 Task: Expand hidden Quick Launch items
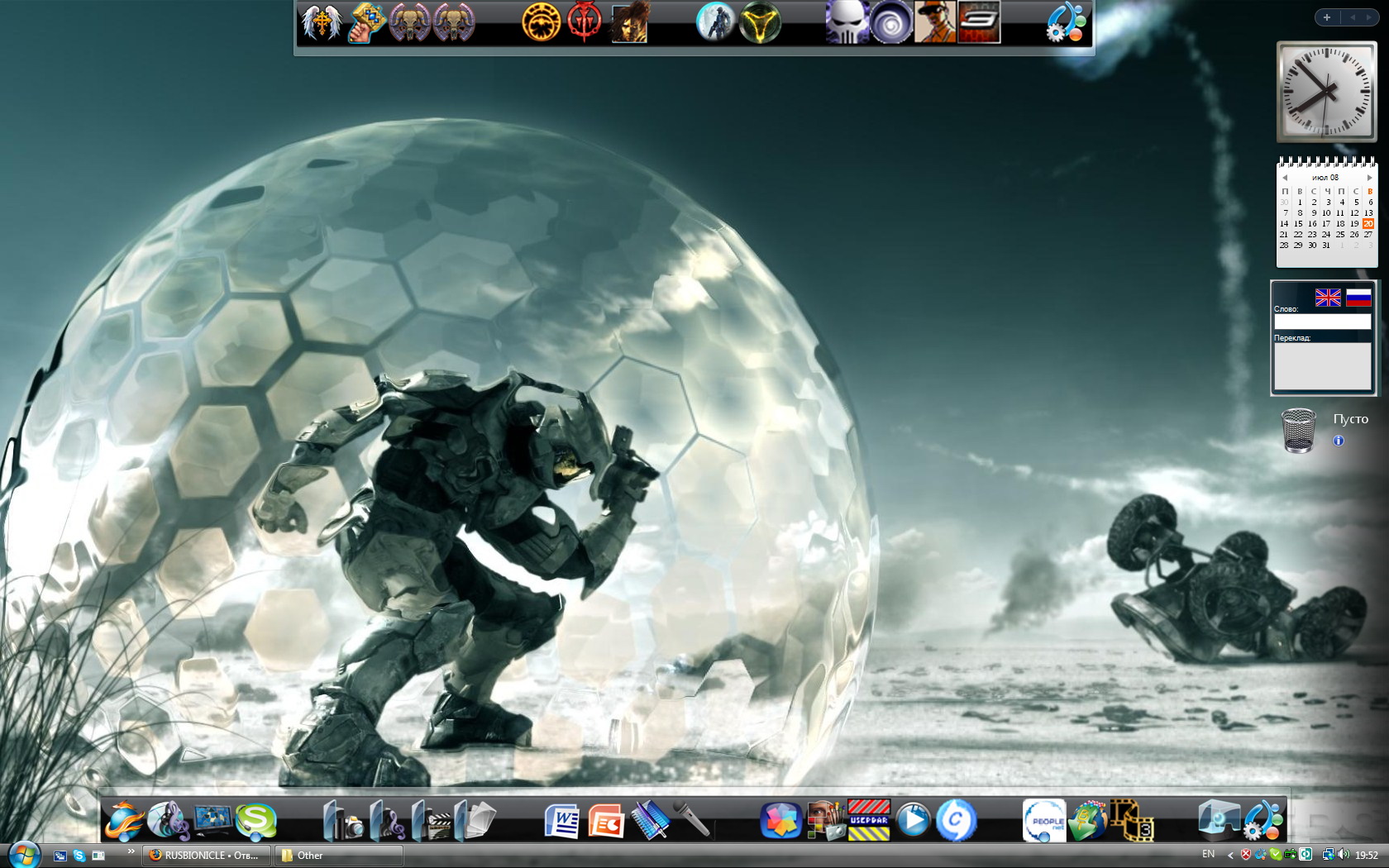click(131, 851)
